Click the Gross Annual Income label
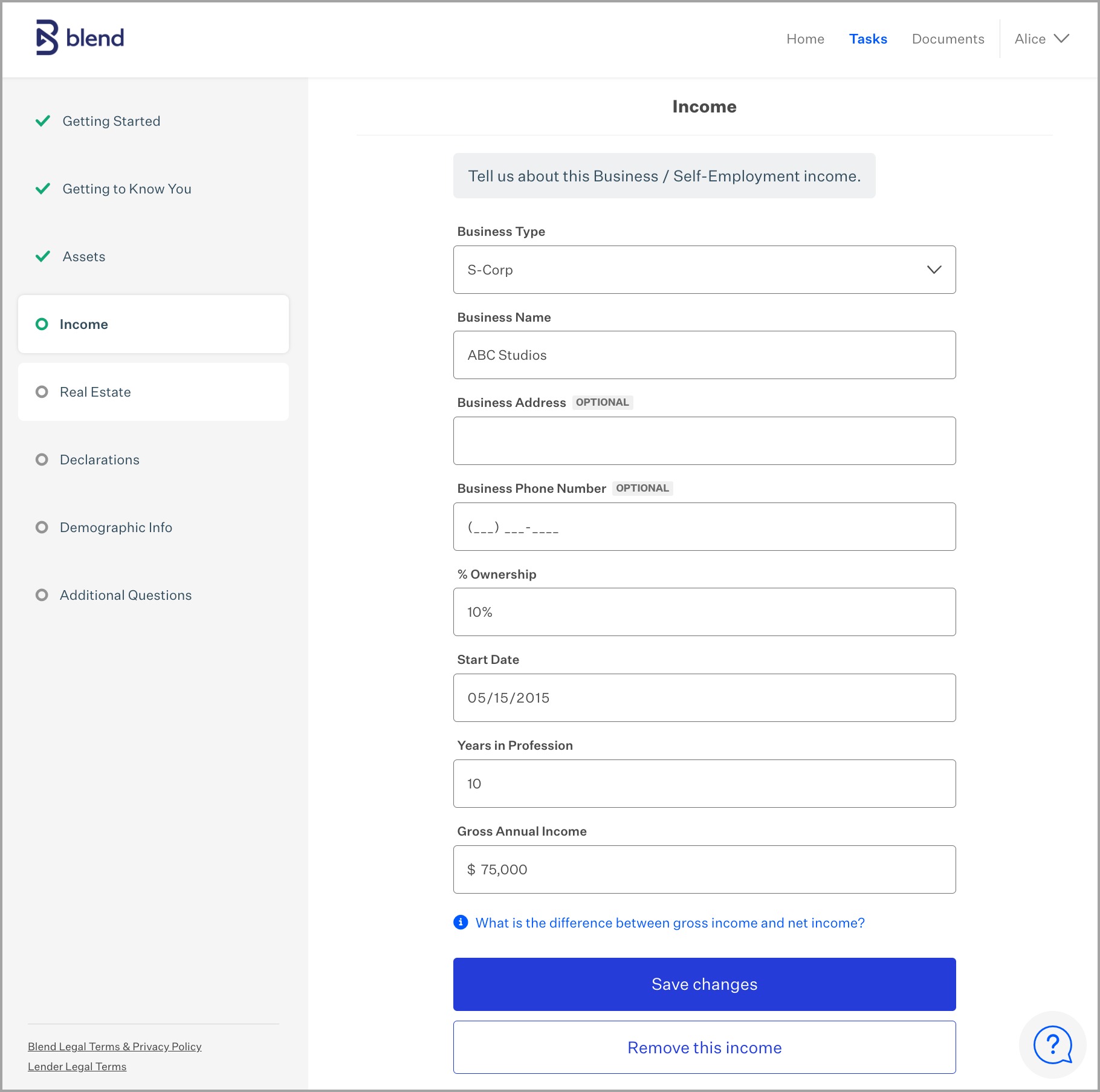Screen dimensions: 1100x1092 522,831
